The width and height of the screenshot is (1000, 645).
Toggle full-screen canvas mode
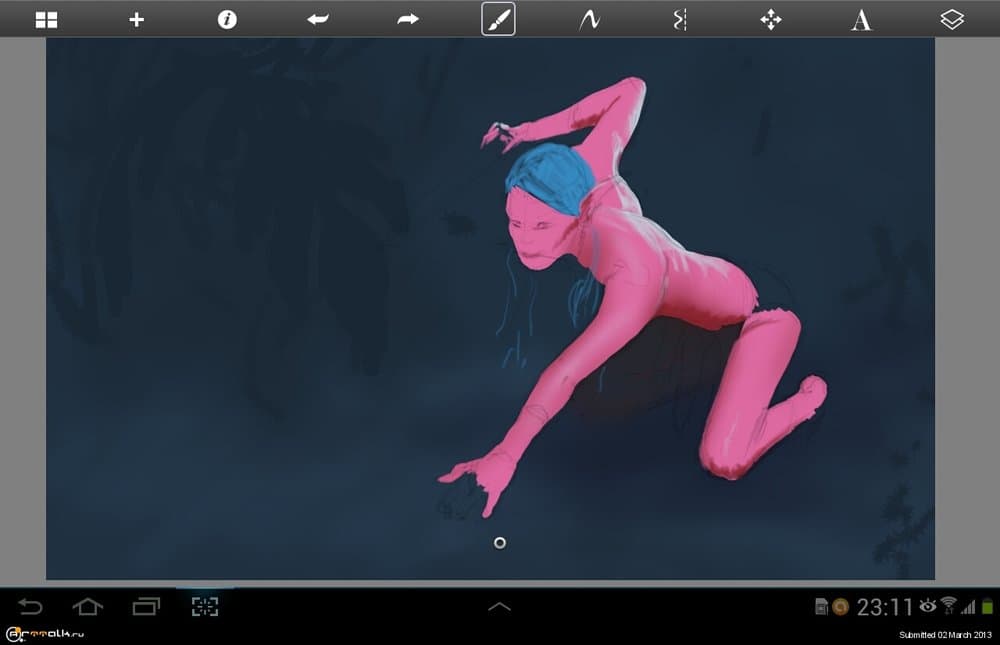click(45, 18)
